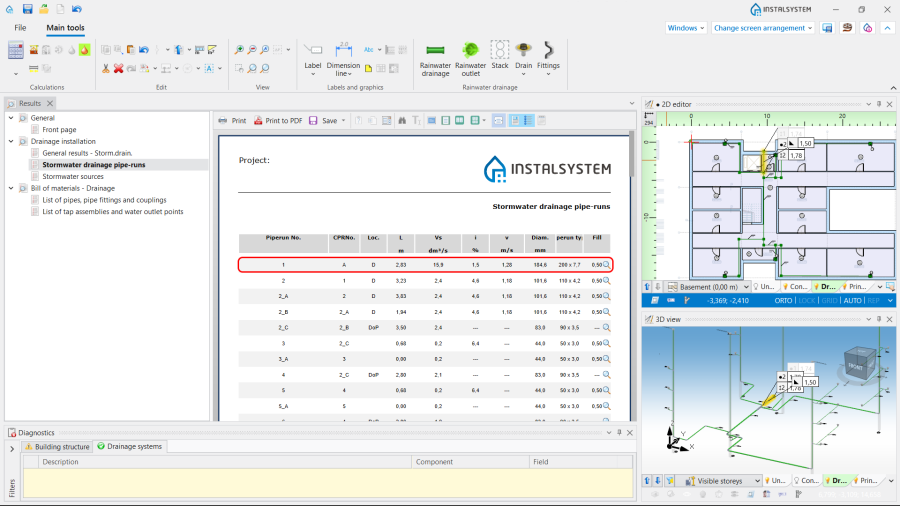This screenshot has height=506, width=900.
Task: Open a file with the folder icon
Action: 44,9
